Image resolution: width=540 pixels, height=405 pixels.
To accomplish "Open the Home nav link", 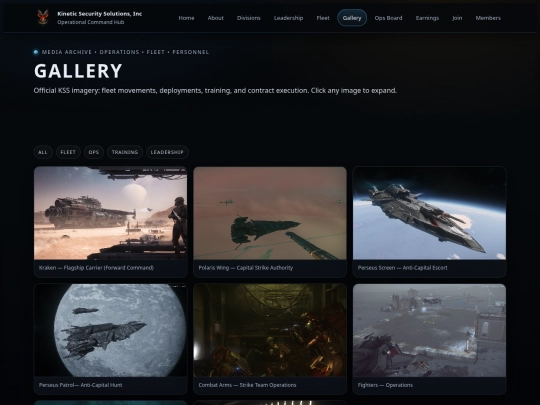I will 186,18.
